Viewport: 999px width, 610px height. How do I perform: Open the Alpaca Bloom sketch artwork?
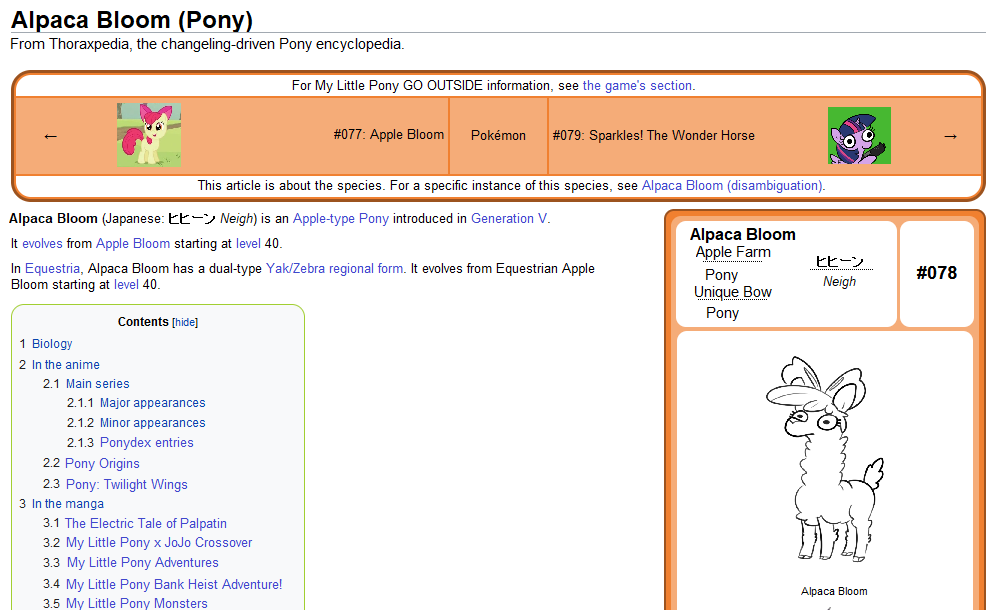pyautogui.click(x=824, y=460)
